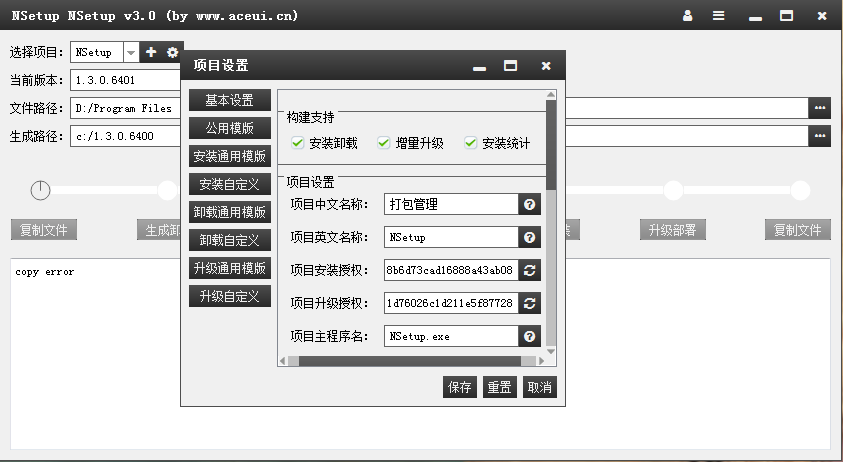Click horizontal scrollbar thumb in settings panel
Image resolution: width=843 pixels, height=462 pixels.
tap(410, 361)
